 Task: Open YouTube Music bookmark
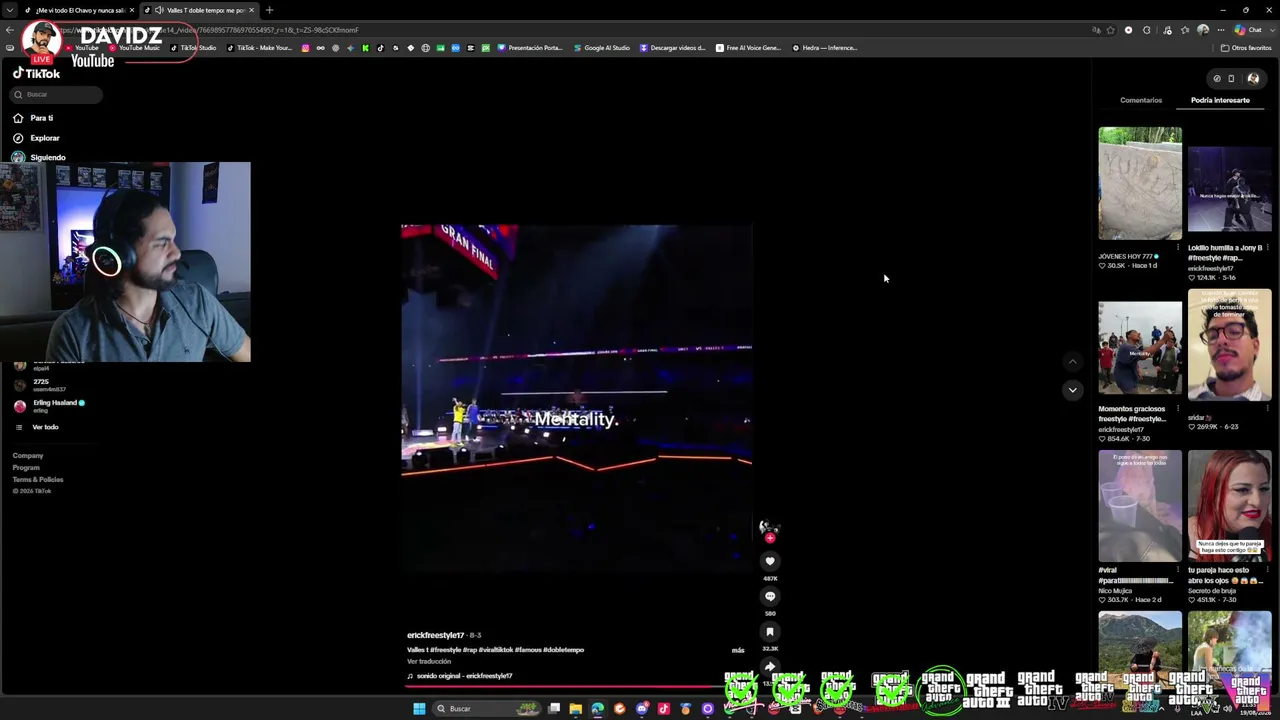tap(134, 48)
